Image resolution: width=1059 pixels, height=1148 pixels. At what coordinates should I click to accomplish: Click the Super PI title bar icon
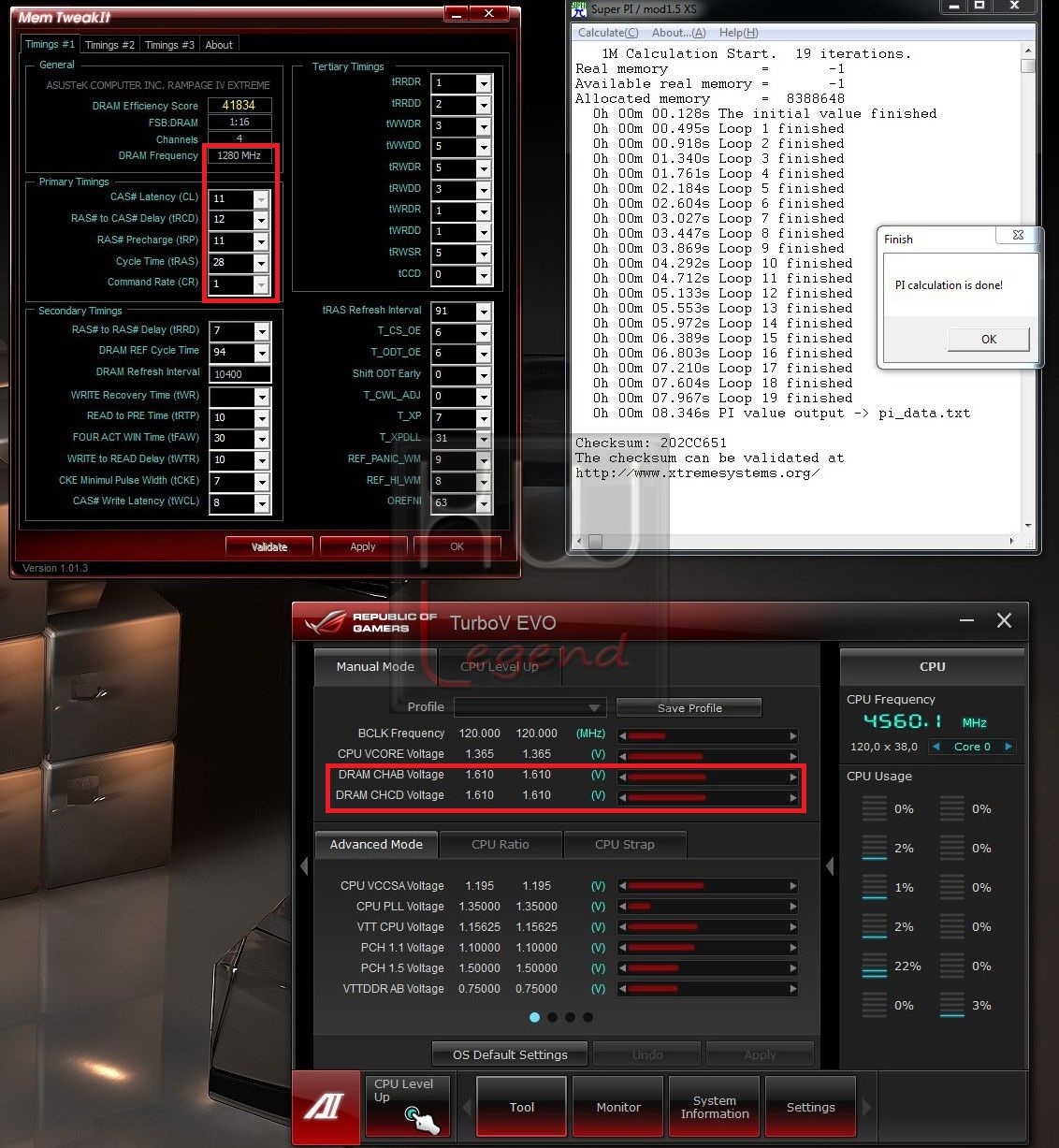[x=579, y=8]
